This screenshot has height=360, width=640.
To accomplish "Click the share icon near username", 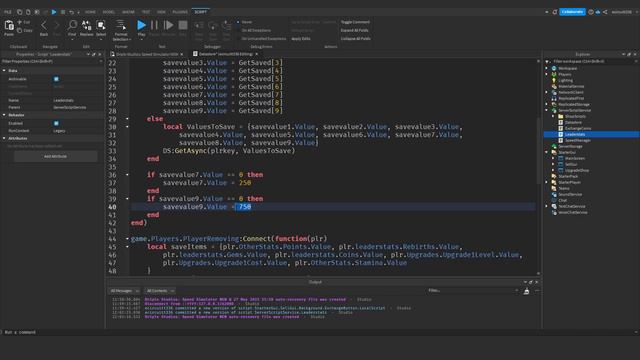I will 605,12.
